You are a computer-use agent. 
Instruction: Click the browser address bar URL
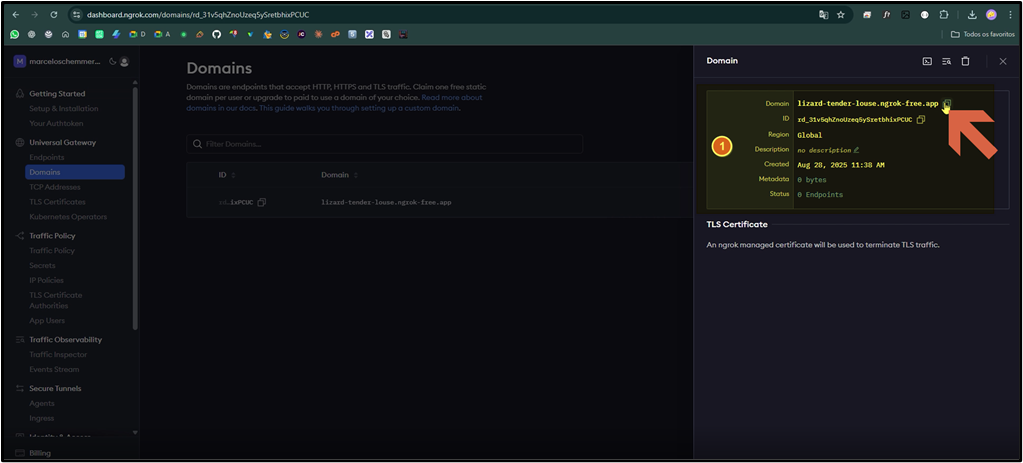[x=198, y=14]
